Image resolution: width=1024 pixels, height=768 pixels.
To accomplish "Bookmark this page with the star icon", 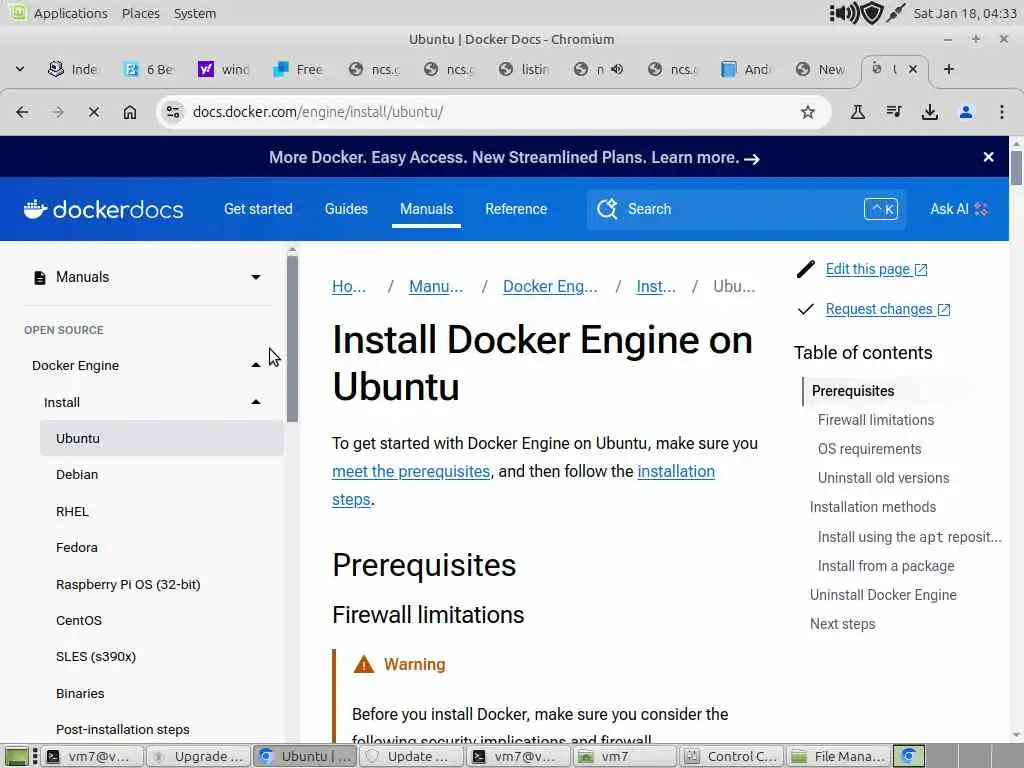I will pyautogui.click(x=808, y=112).
